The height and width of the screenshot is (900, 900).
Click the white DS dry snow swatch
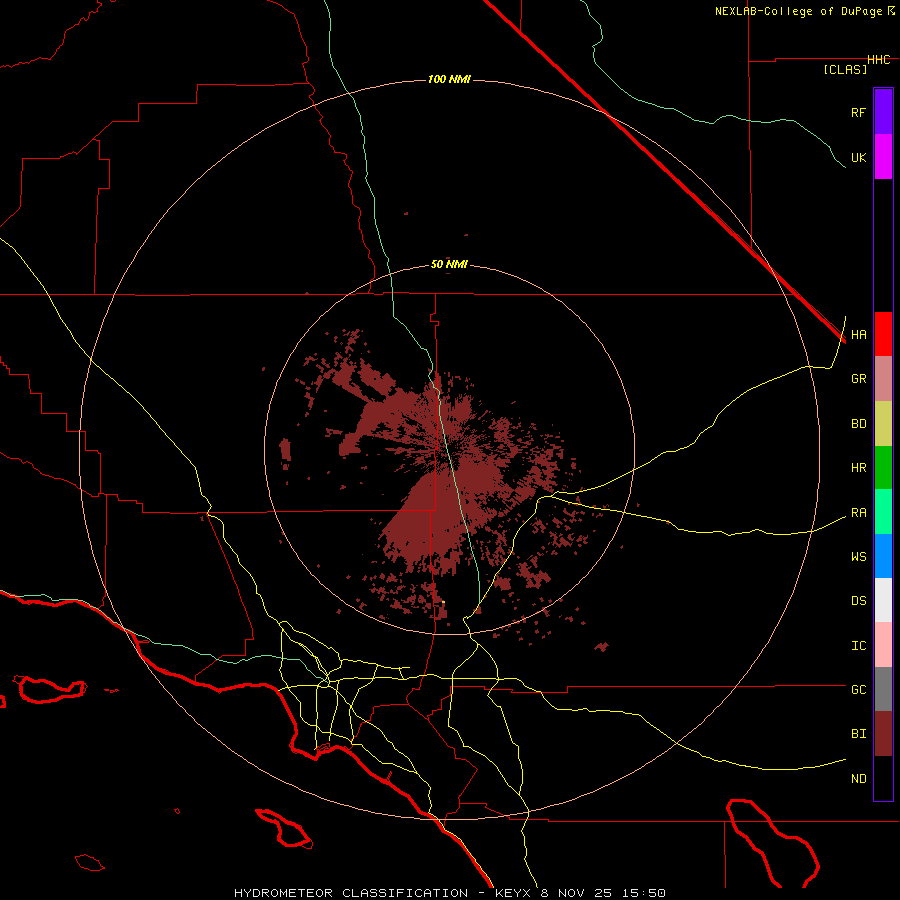click(883, 600)
